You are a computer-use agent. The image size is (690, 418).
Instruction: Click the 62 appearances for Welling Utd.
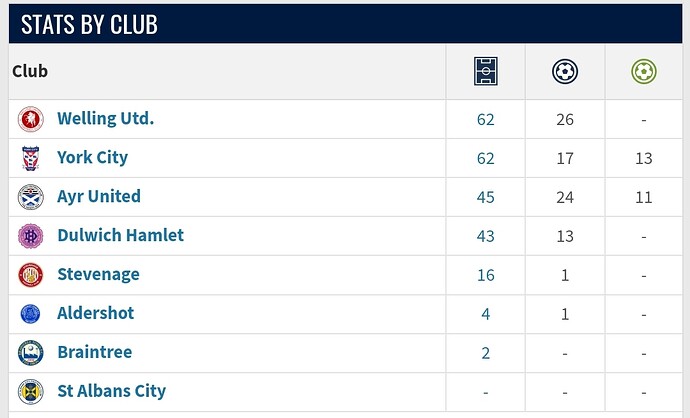click(x=485, y=119)
